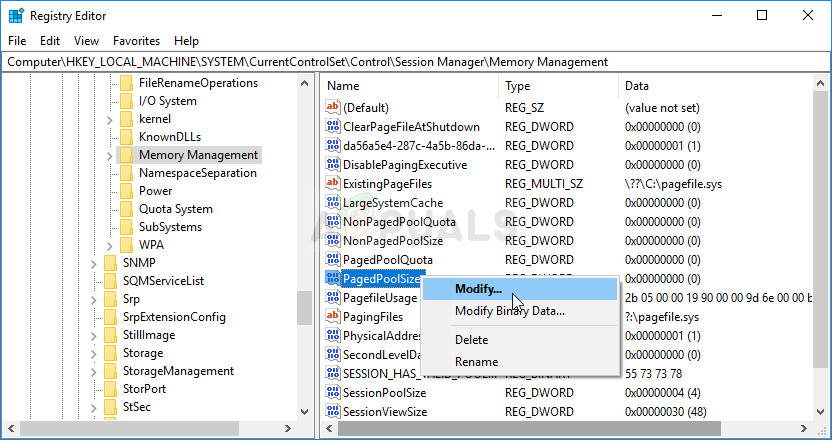Image resolution: width=832 pixels, height=440 pixels.
Task: Click the PagingFiles string value icon
Action: point(333,317)
